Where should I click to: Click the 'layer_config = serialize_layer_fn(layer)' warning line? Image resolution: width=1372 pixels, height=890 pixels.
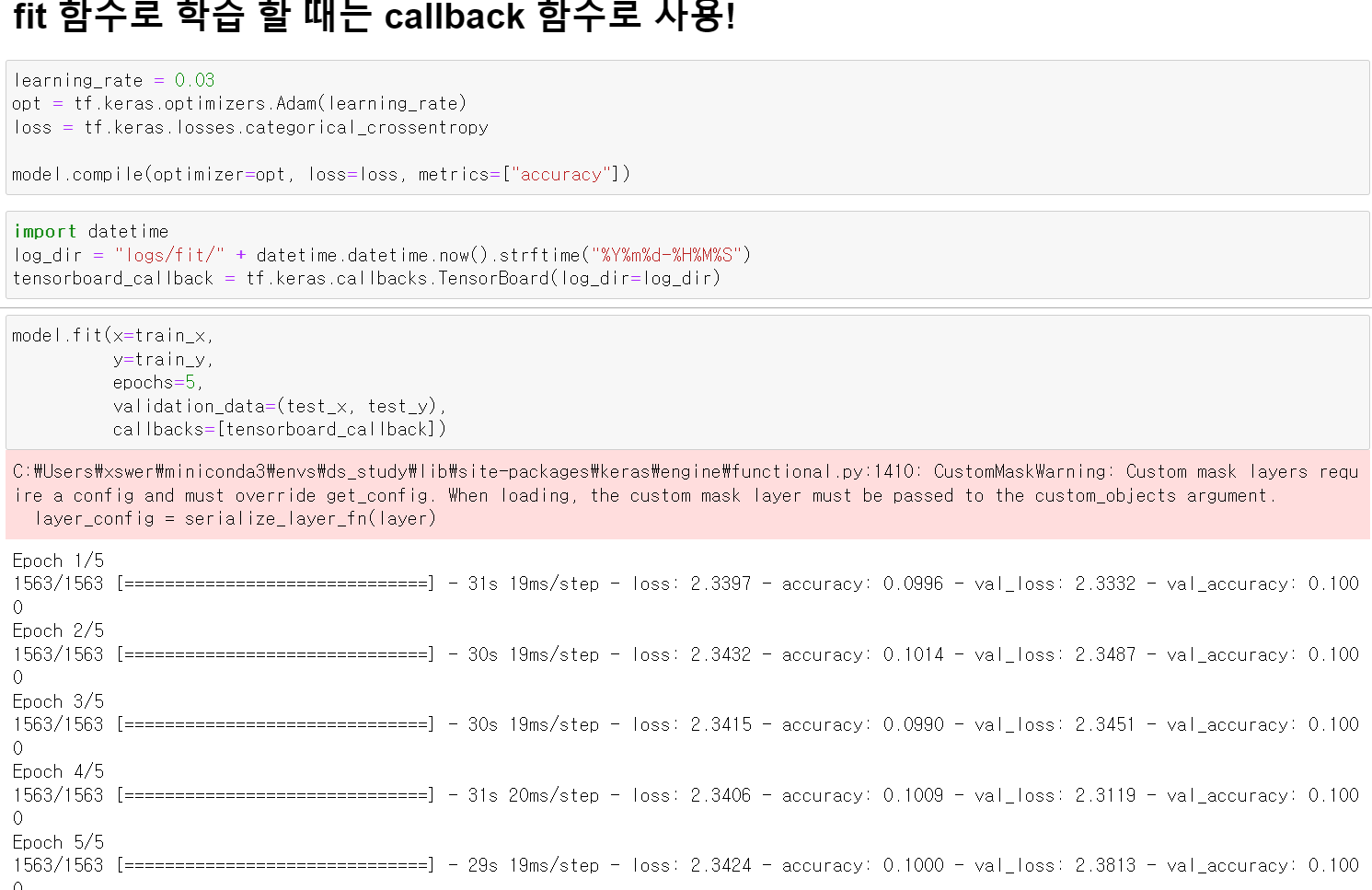pyautogui.click(x=236, y=518)
